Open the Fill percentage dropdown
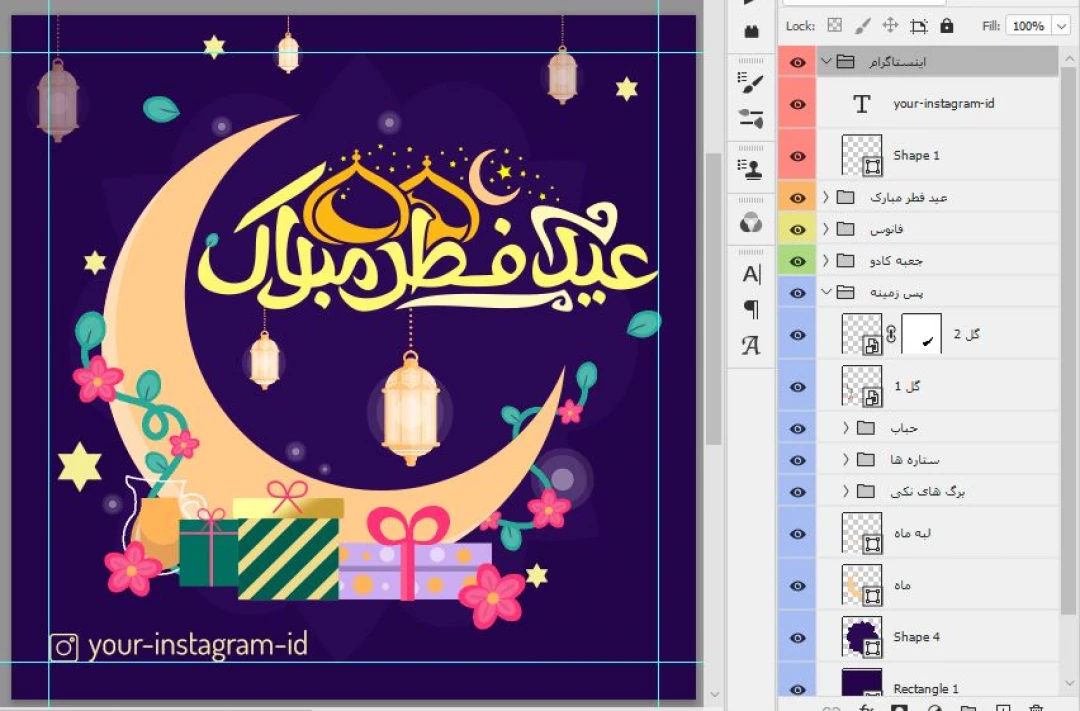Screen dimensions: 1080x711 (x=1060, y=26)
